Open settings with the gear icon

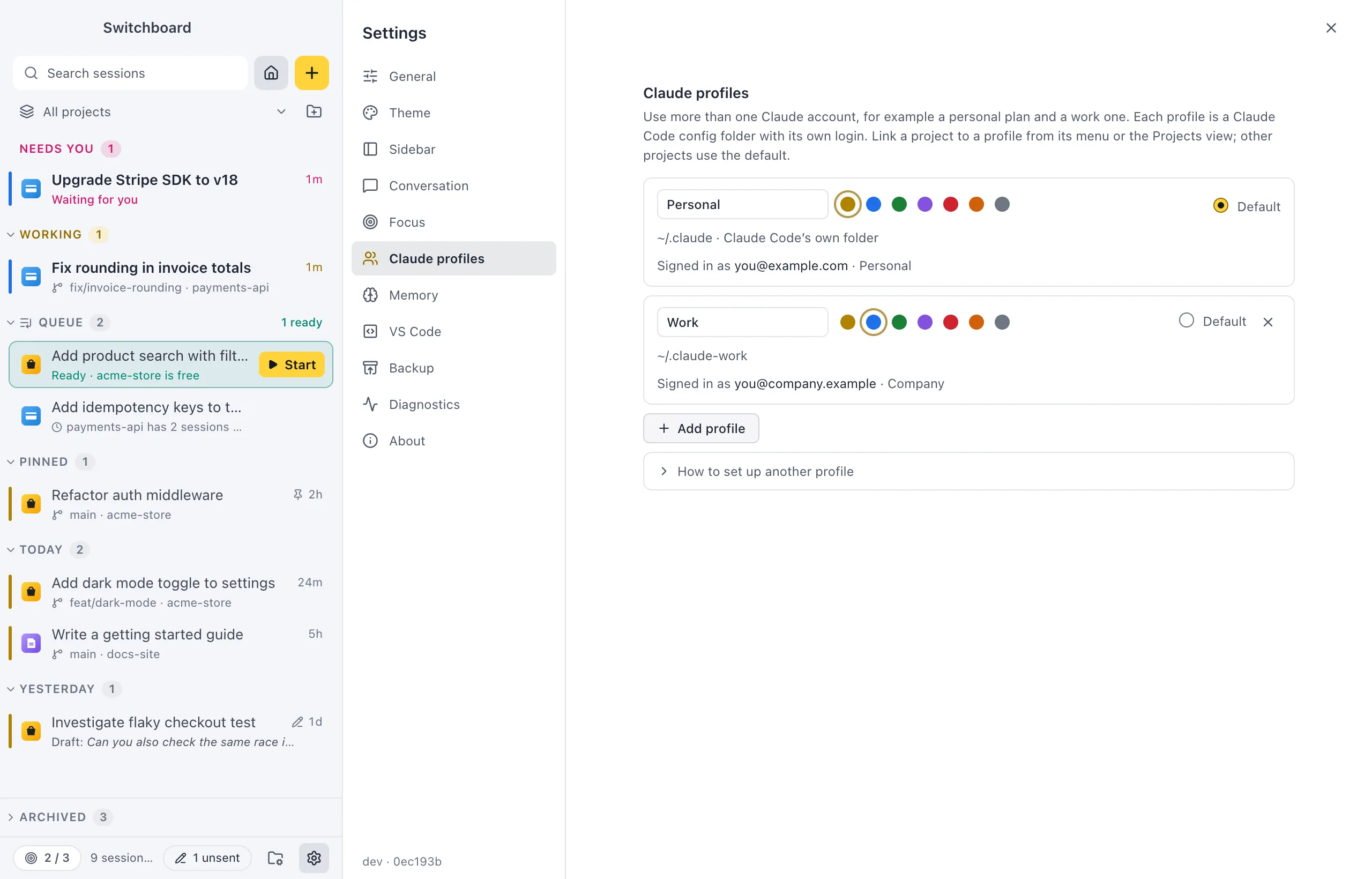[x=314, y=858]
